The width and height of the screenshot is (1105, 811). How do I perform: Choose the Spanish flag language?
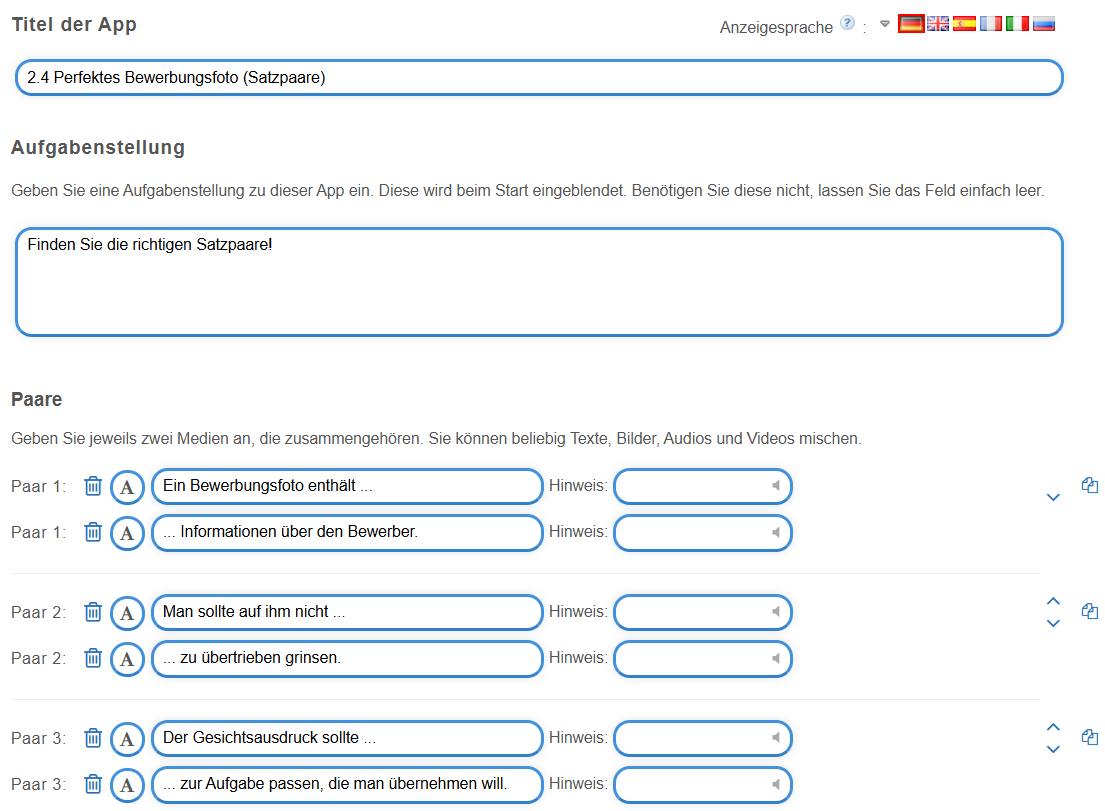pyautogui.click(x=964, y=24)
